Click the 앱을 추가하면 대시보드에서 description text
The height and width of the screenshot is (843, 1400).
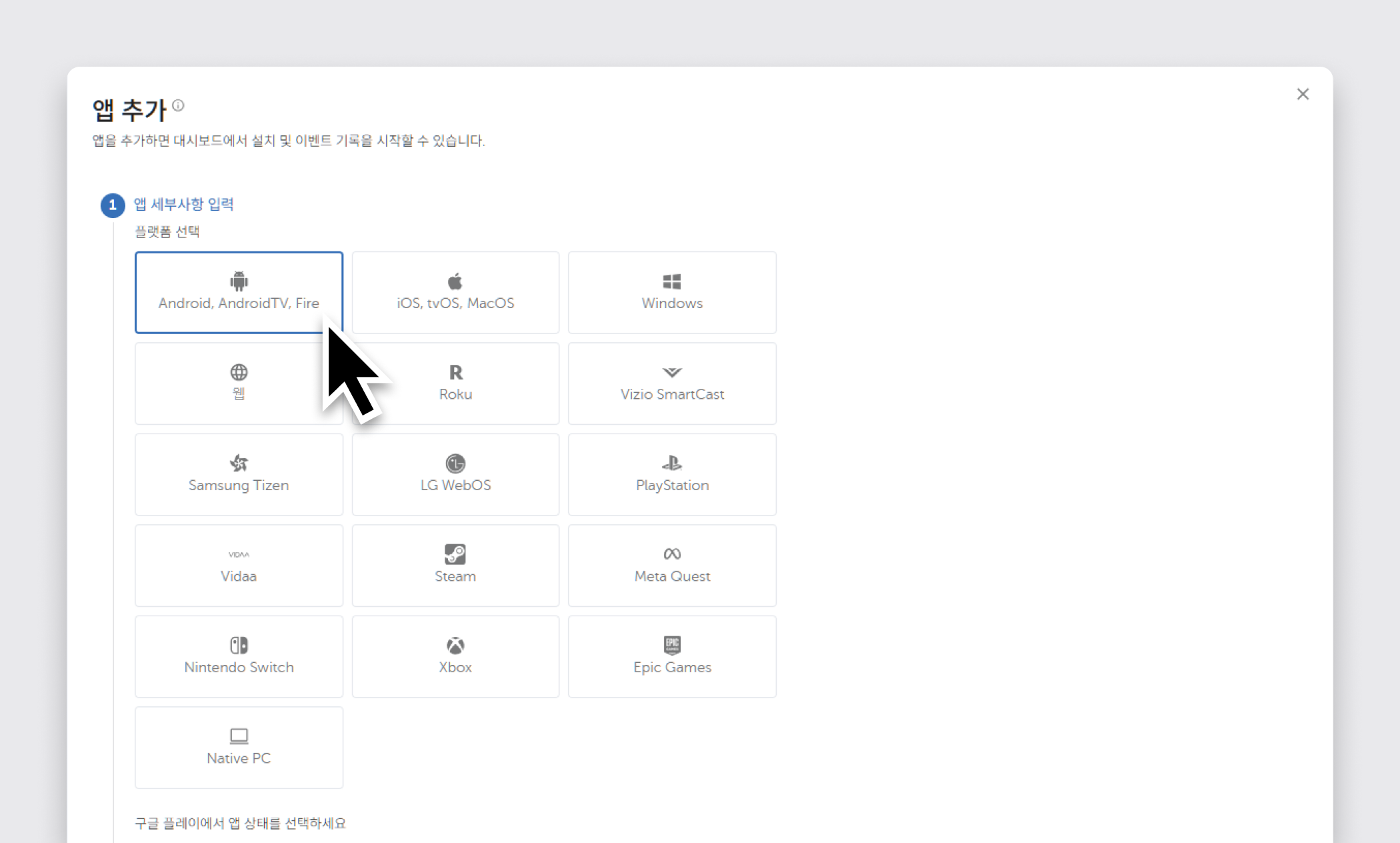[289, 141]
